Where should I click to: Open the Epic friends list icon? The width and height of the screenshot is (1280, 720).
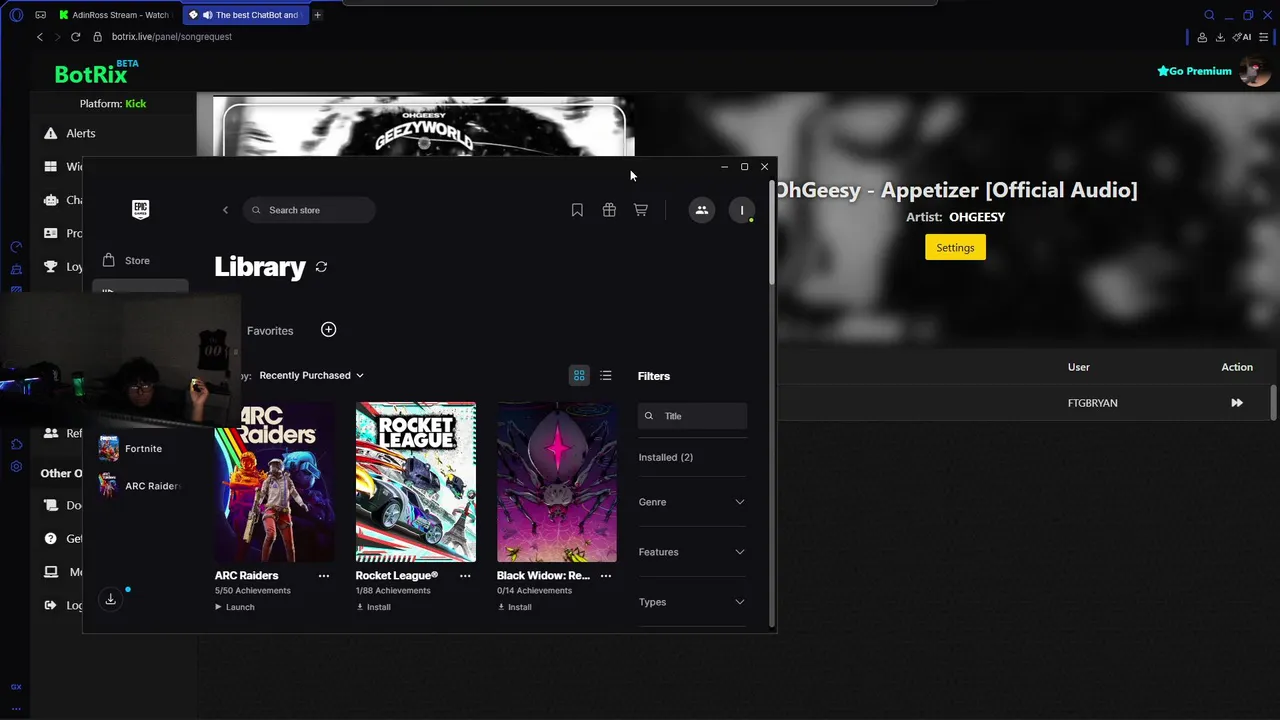702,210
